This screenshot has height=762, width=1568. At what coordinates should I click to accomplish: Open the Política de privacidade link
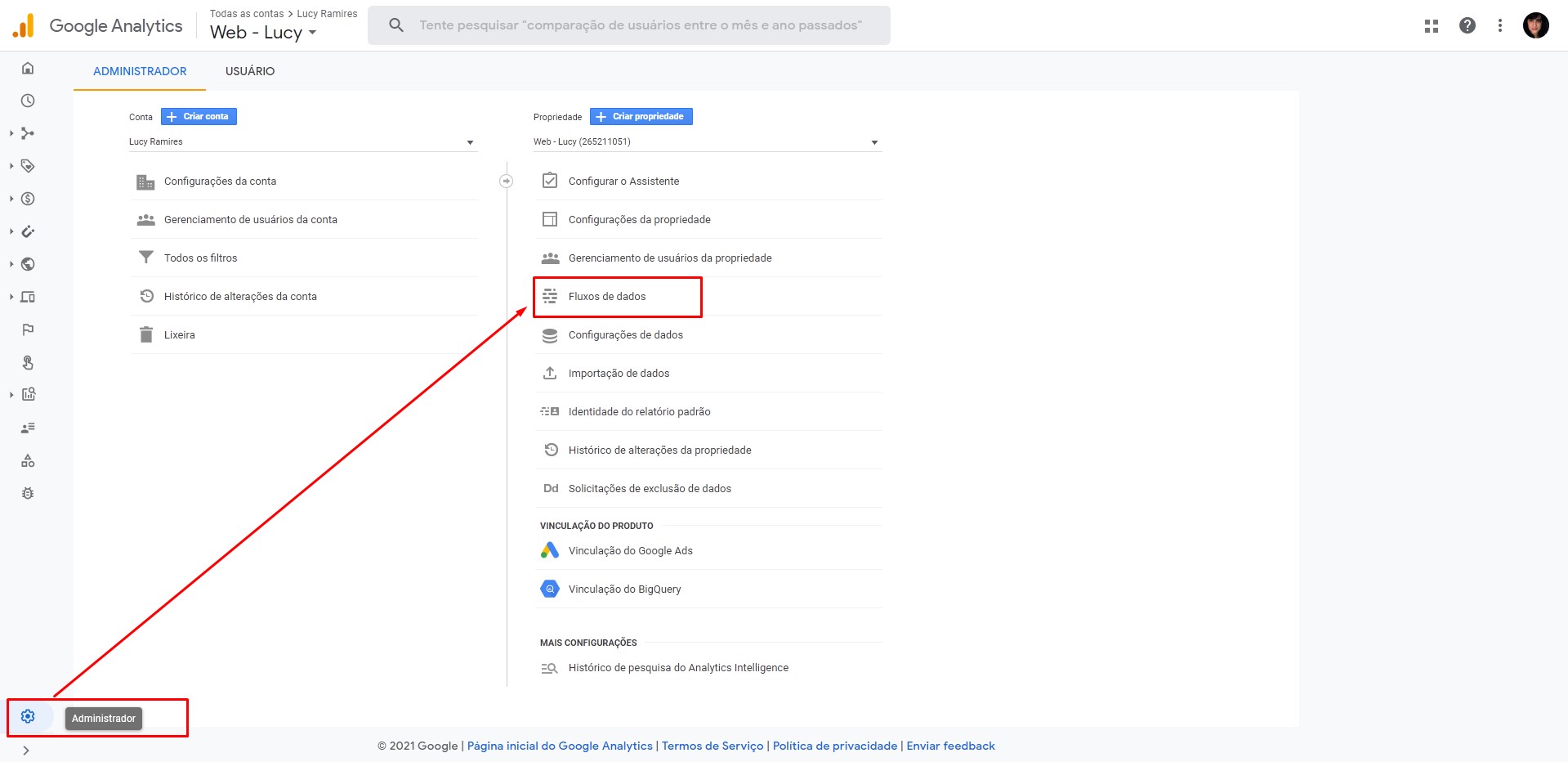pyautogui.click(x=835, y=746)
